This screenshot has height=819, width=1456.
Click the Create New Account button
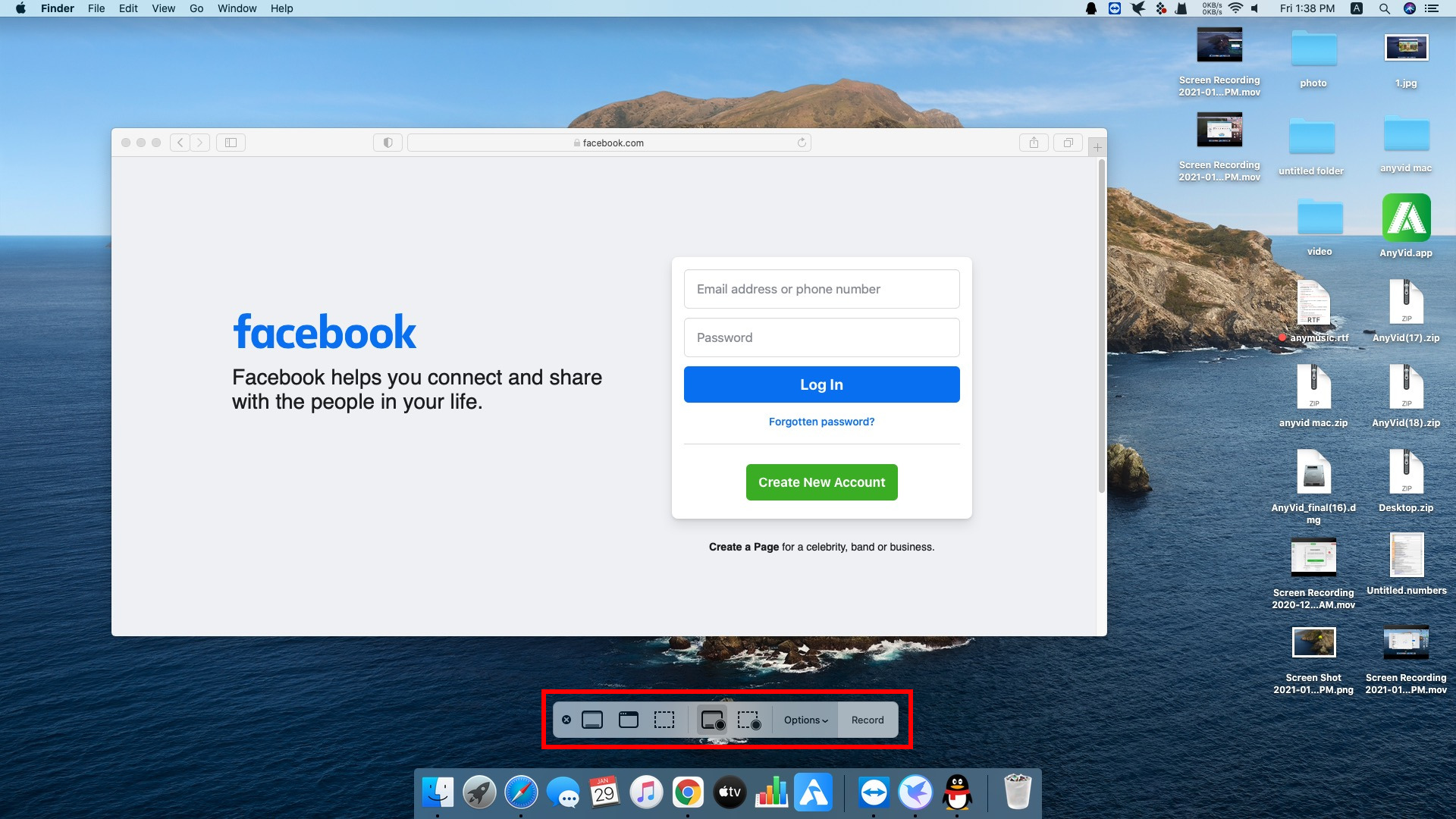[x=821, y=482]
